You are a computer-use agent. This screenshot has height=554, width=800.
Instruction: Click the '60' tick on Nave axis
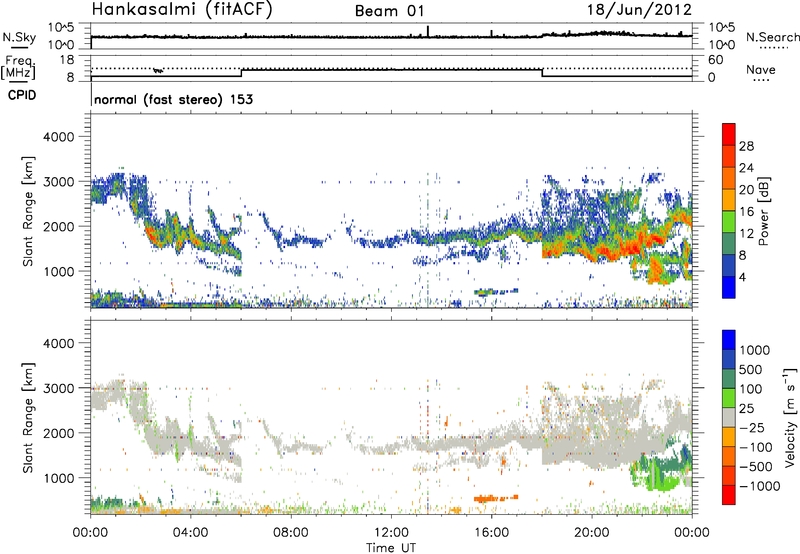(715, 60)
